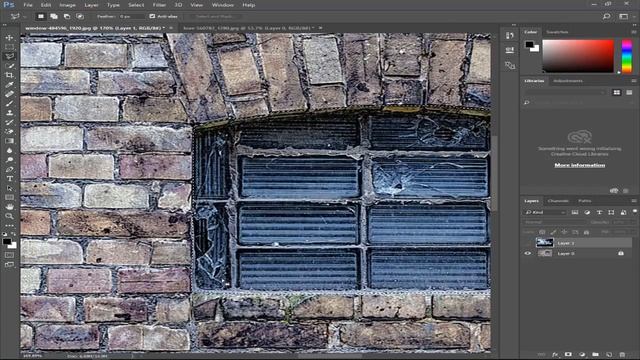Toggle the shape layer filter
Image resolution: width=640 pixels, height=360 pixels.
(611, 212)
